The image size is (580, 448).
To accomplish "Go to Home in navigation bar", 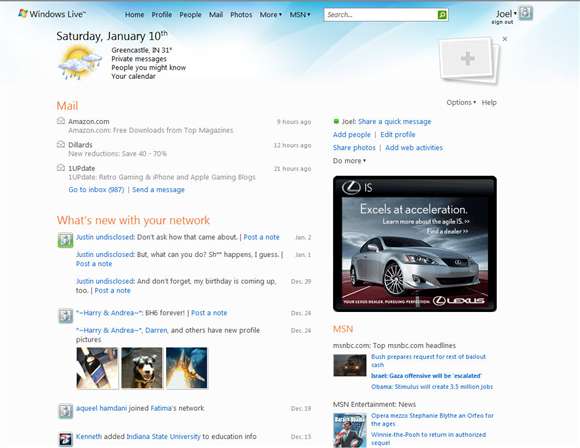I will coord(134,15).
